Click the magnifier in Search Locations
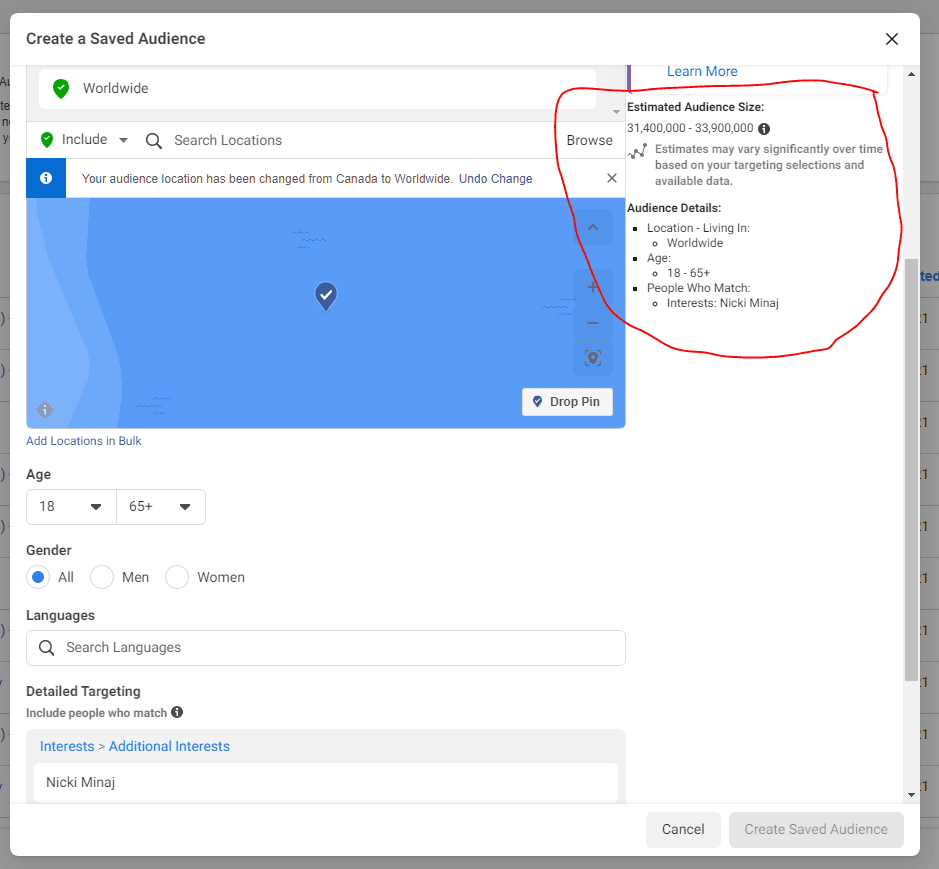 [x=153, y=140]
